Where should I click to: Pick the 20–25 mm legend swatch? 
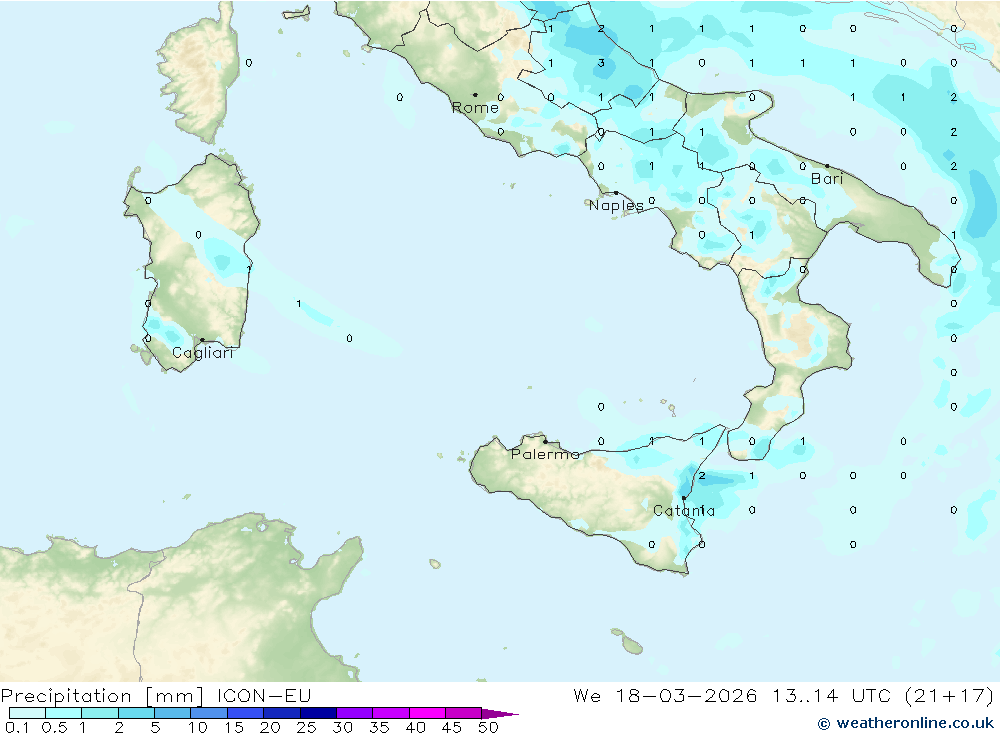(x=282, y=713)
